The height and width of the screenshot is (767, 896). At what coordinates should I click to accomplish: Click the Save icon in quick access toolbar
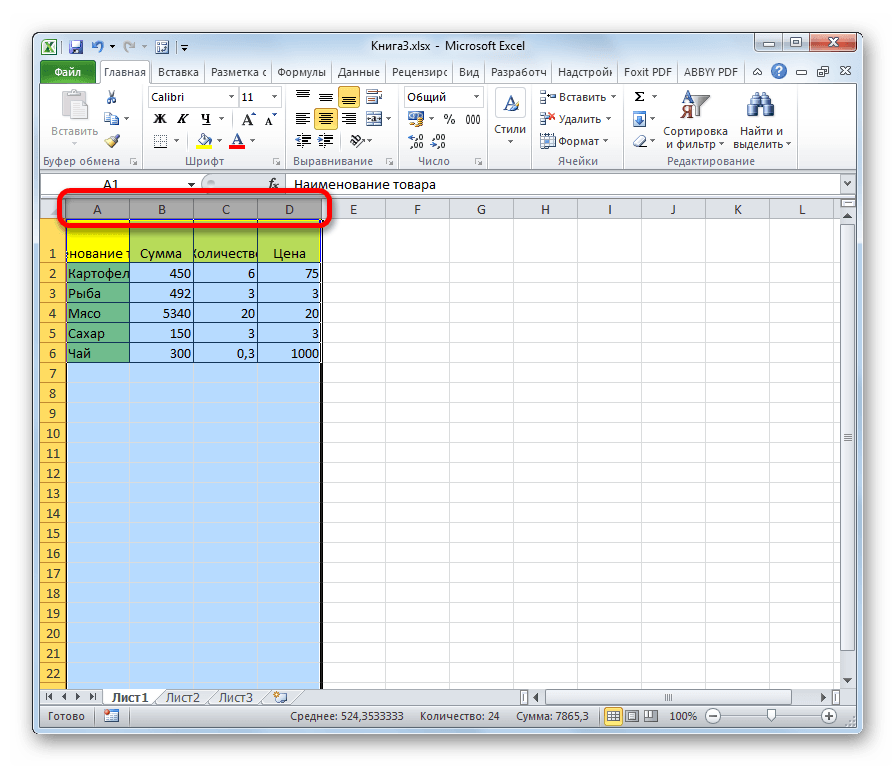click(x=75, y=47)
